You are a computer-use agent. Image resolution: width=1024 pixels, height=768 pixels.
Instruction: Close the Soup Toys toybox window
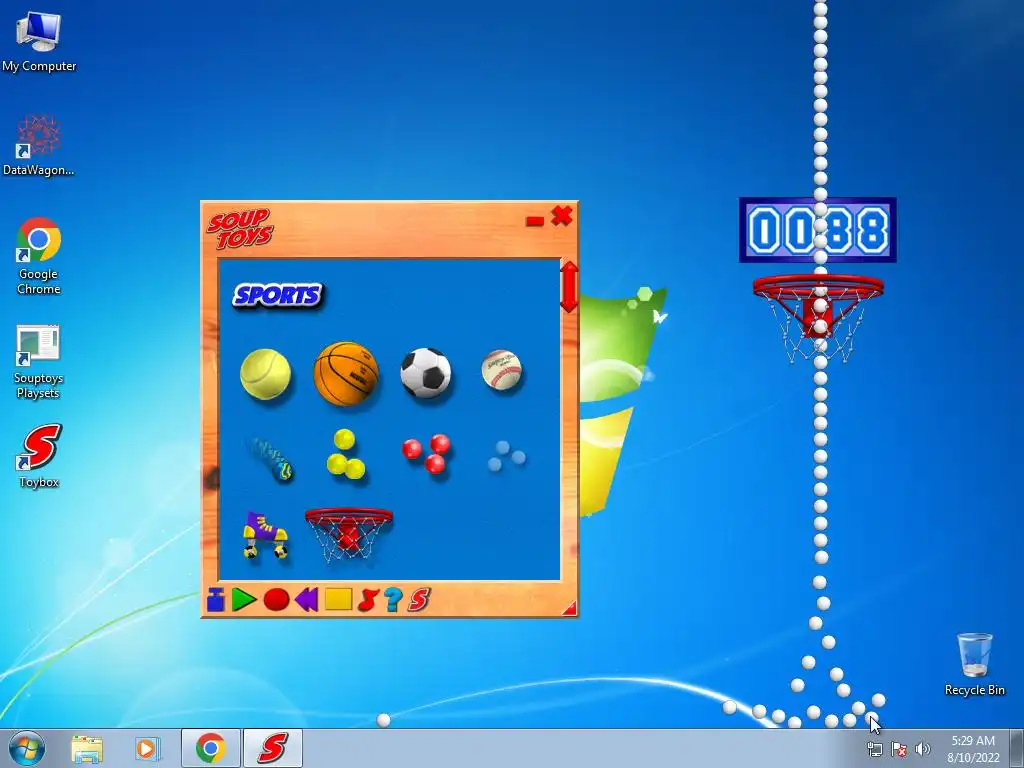562,216
